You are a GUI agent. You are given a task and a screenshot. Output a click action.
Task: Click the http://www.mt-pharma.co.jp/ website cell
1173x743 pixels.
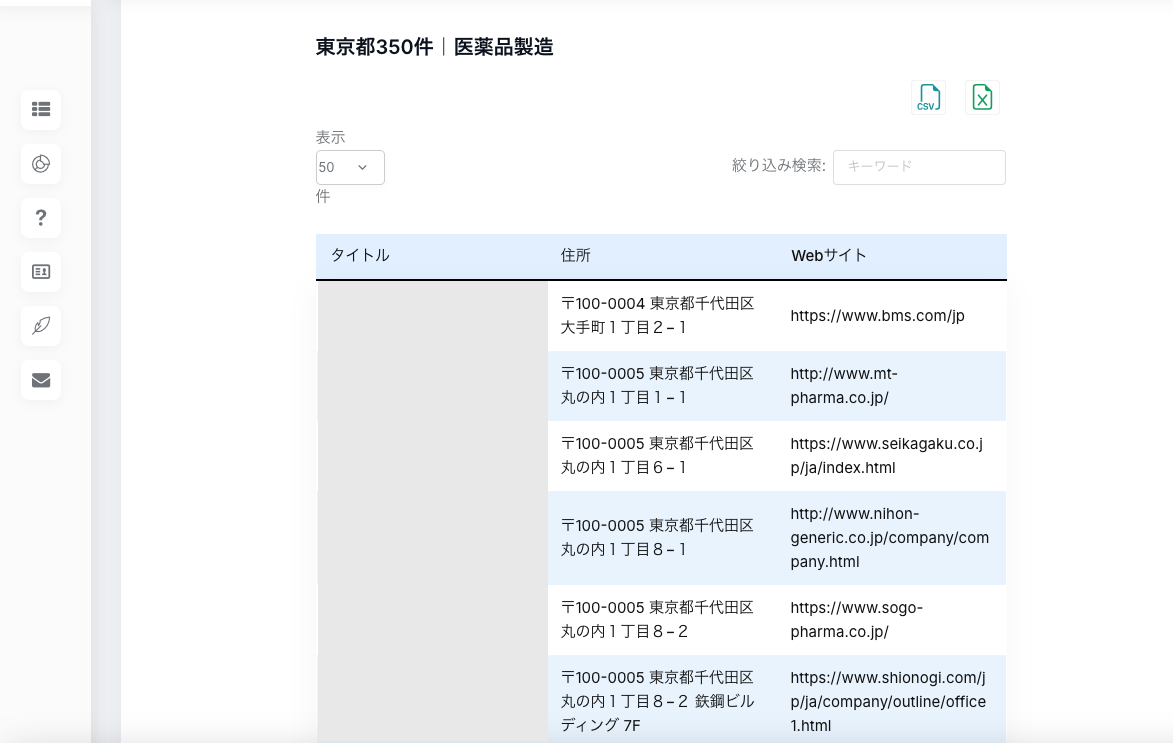pos(892,386)
